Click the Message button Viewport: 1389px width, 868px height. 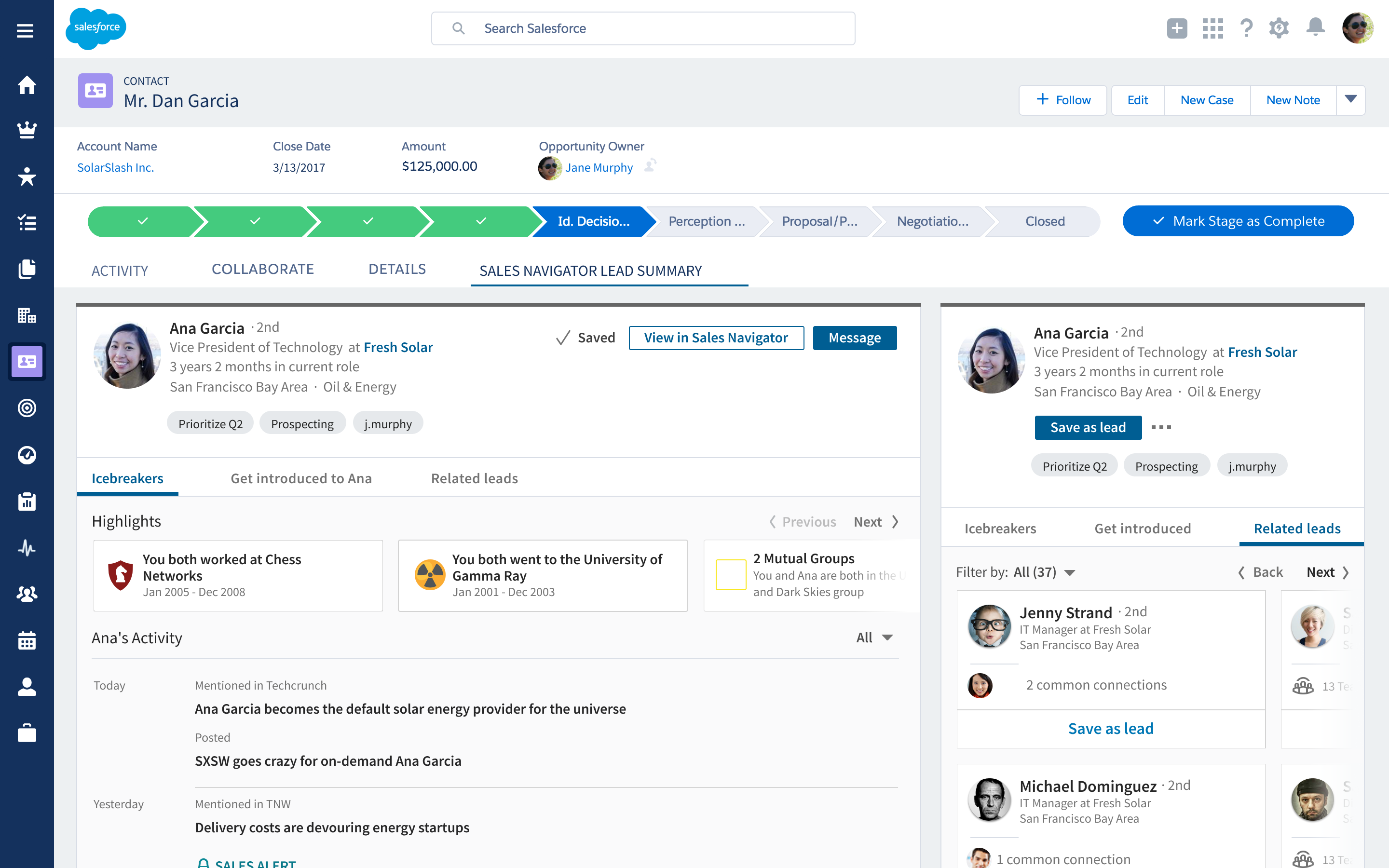(855, 338)
